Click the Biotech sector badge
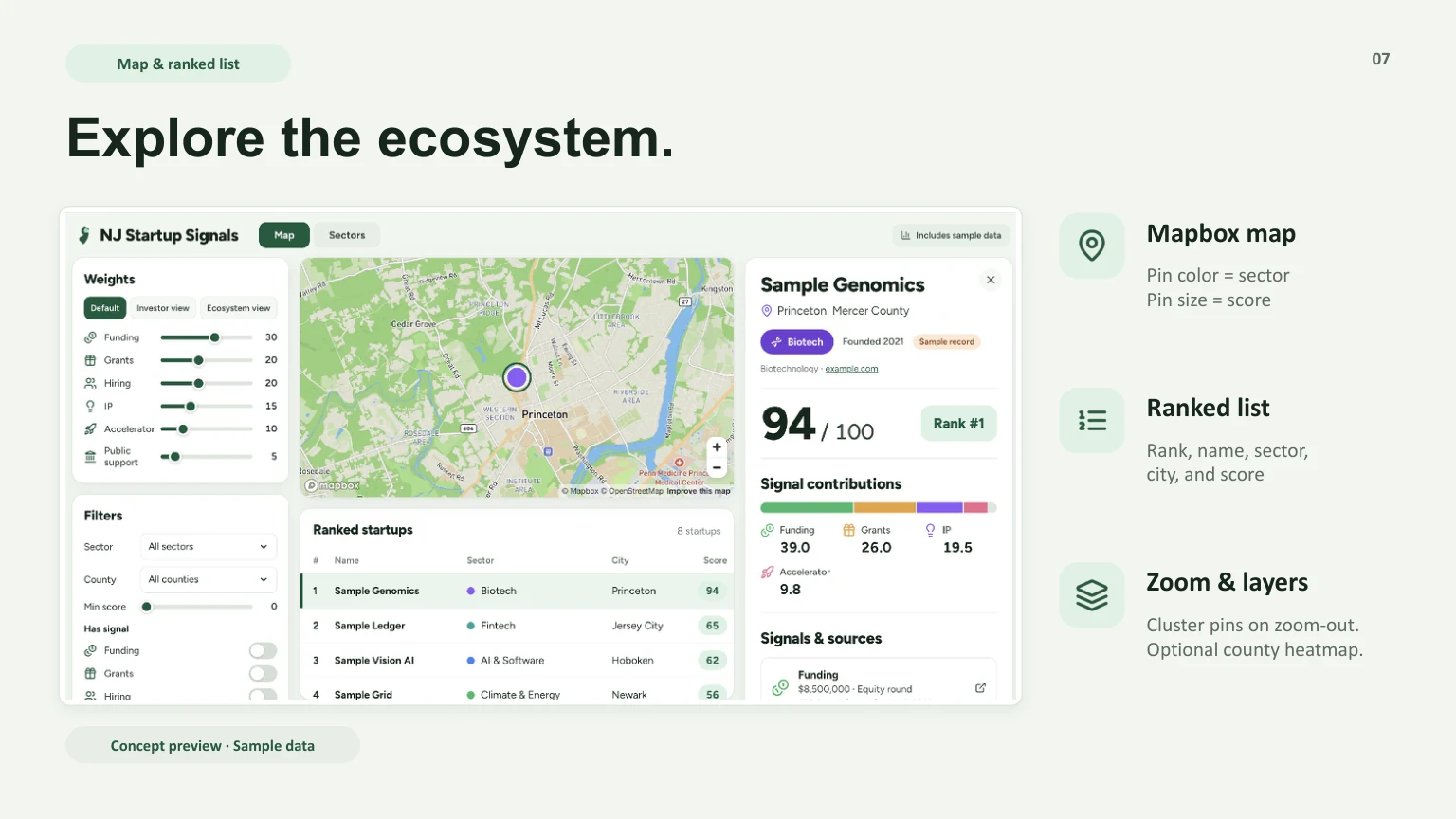The height and width of the screenshot is (819, 1456). click(x=797, y=342)
